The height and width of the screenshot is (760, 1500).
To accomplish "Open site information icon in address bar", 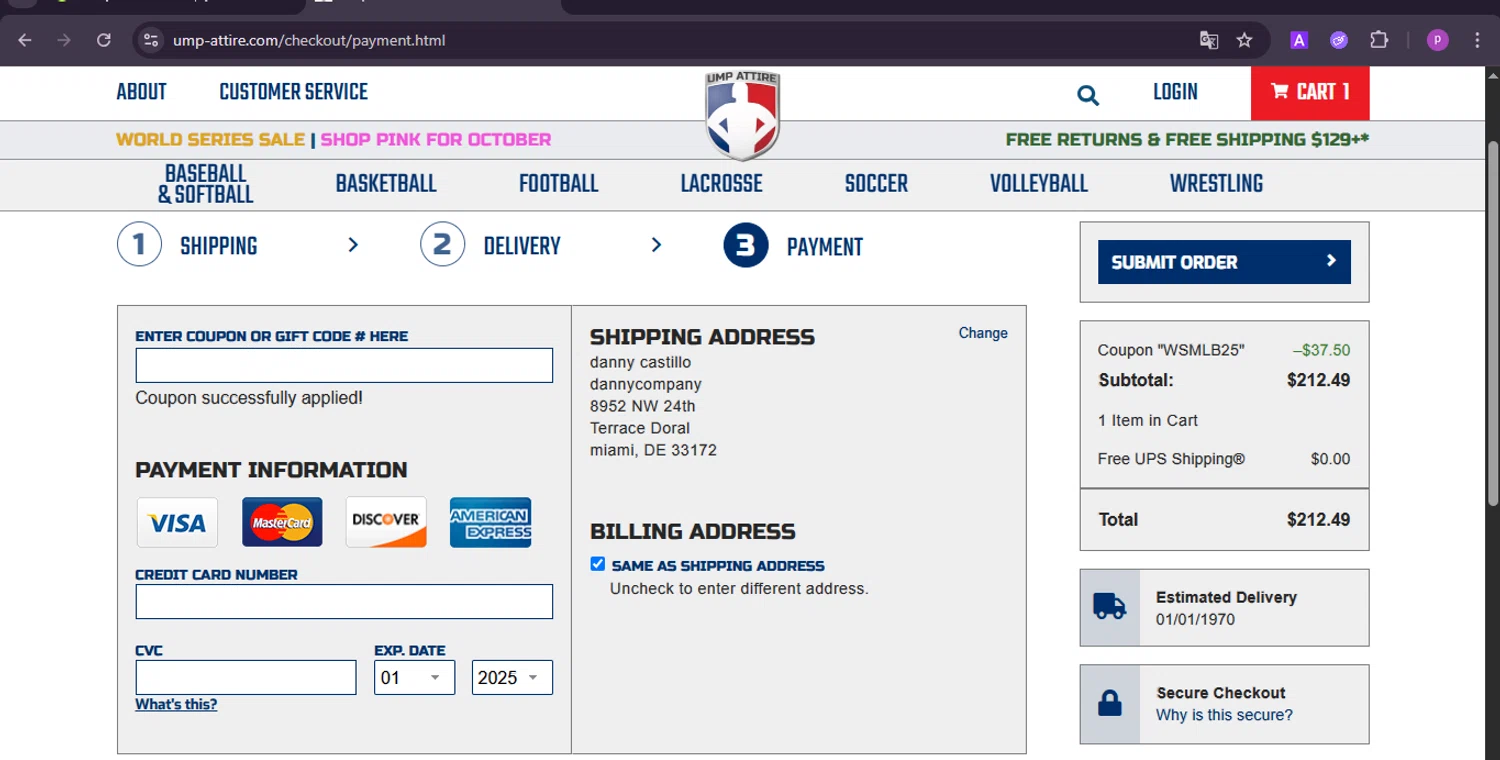I will pos(151,40).
